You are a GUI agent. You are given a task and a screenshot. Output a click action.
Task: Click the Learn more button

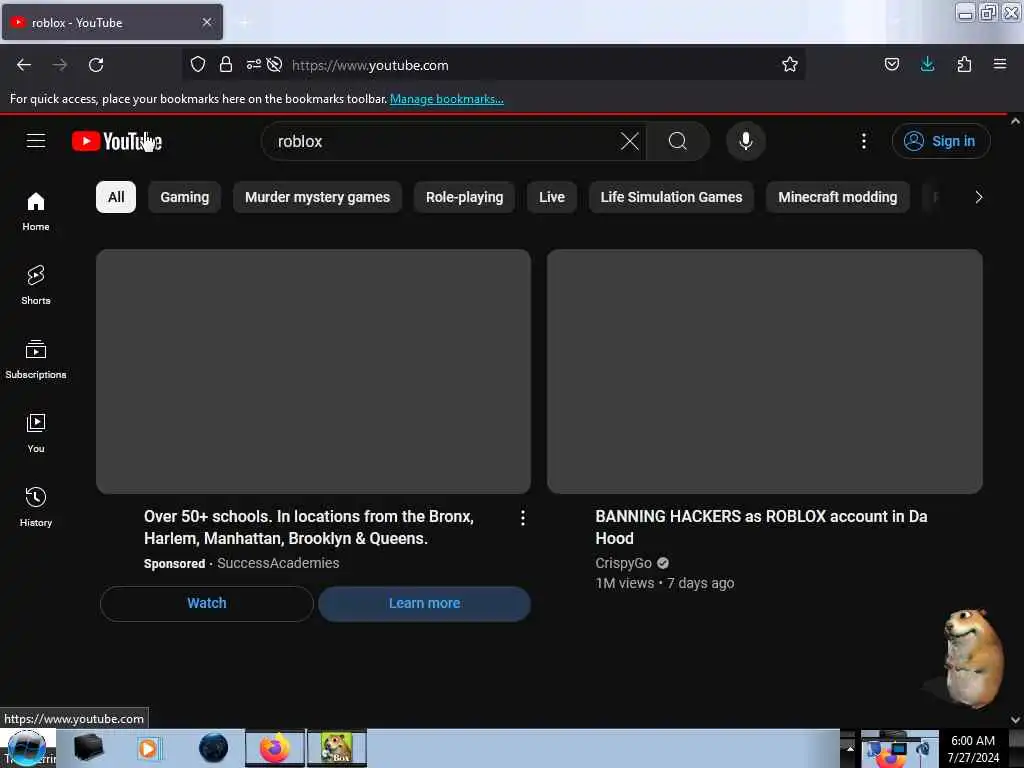pyautogui.click(x=424, y=603)
